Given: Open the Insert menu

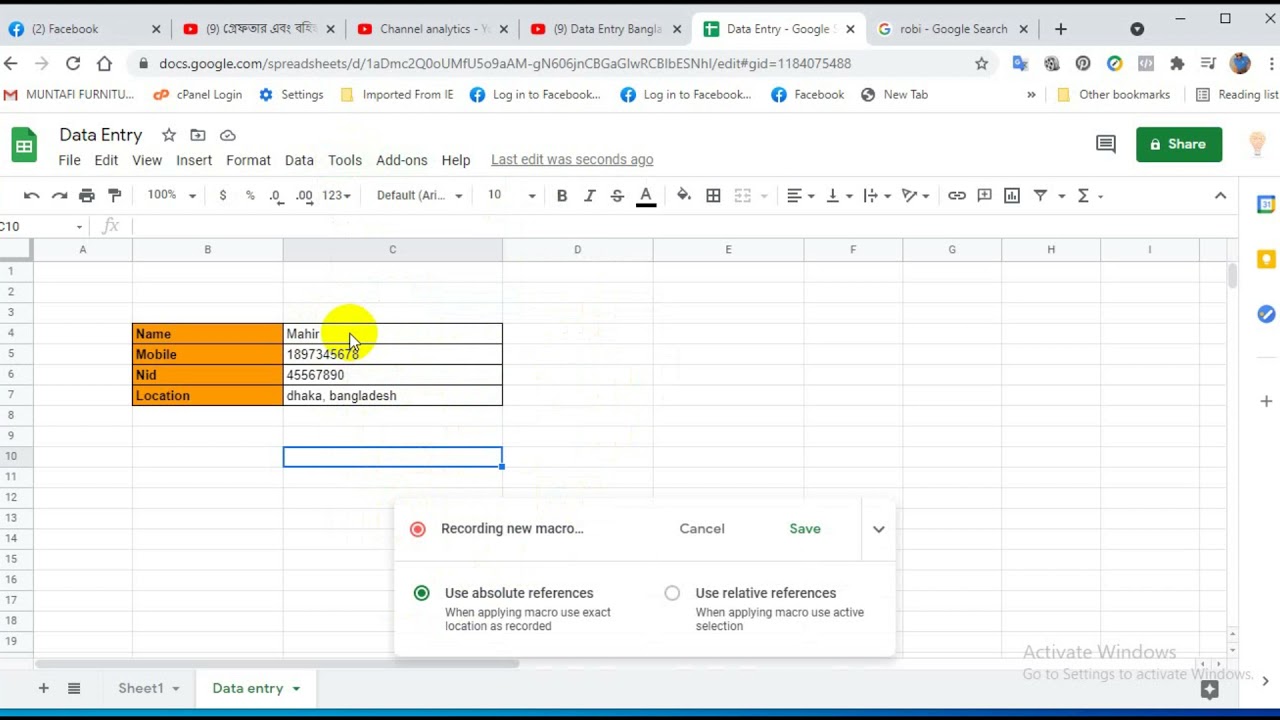Looking at the screenshot, I should click(x=194, y=160).
